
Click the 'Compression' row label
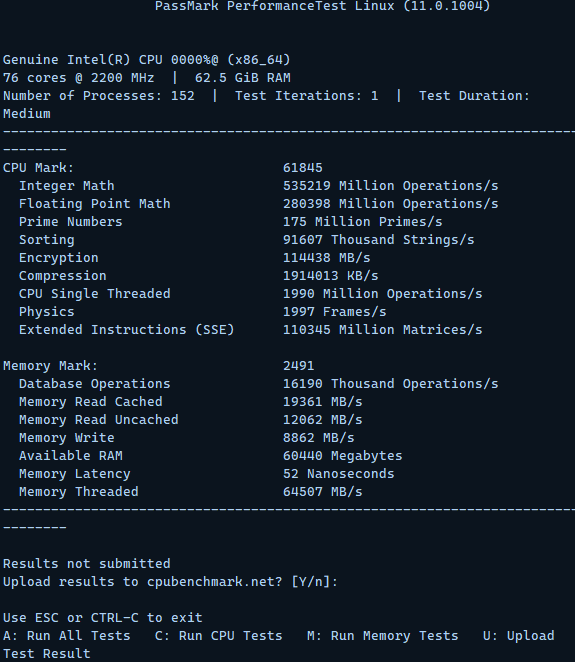tap(62, 276)
